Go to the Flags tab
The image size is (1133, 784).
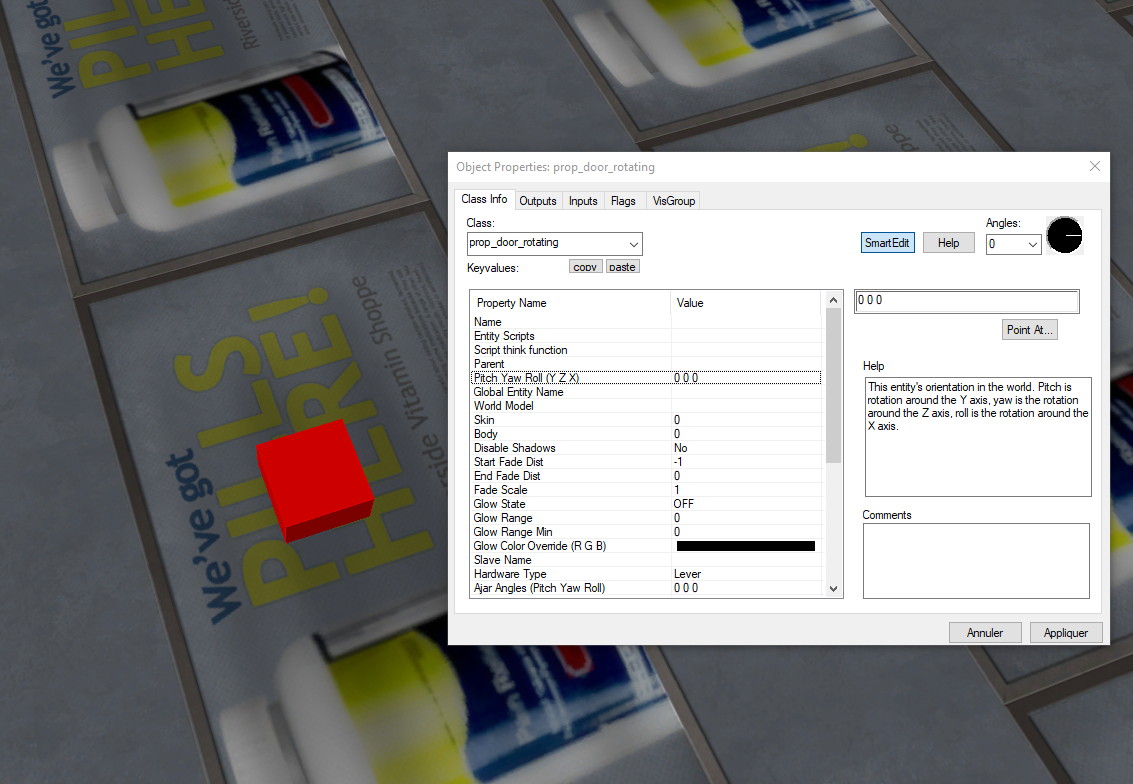[x=623, y=201]
